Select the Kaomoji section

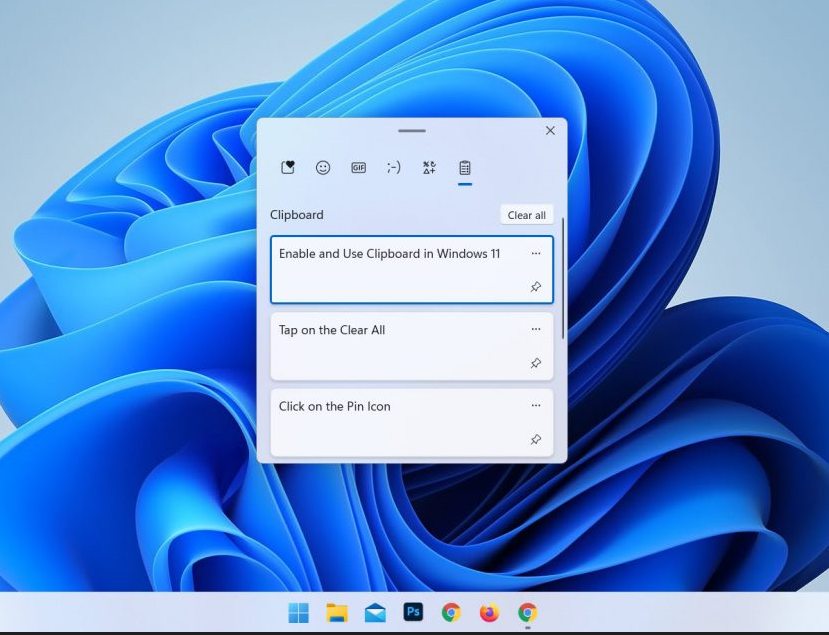[393, 167]
